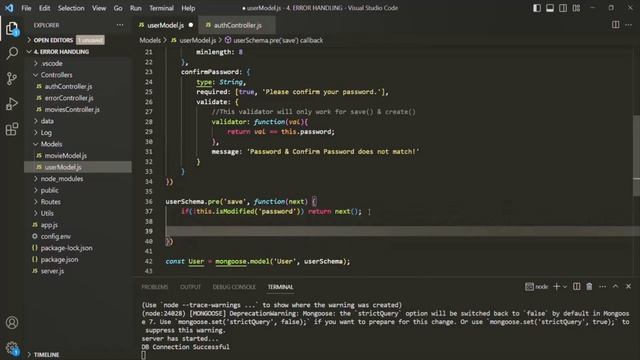This screenshot has height=360, width=640.
Task: Open app.js in the Explorer
Action: 78,225
